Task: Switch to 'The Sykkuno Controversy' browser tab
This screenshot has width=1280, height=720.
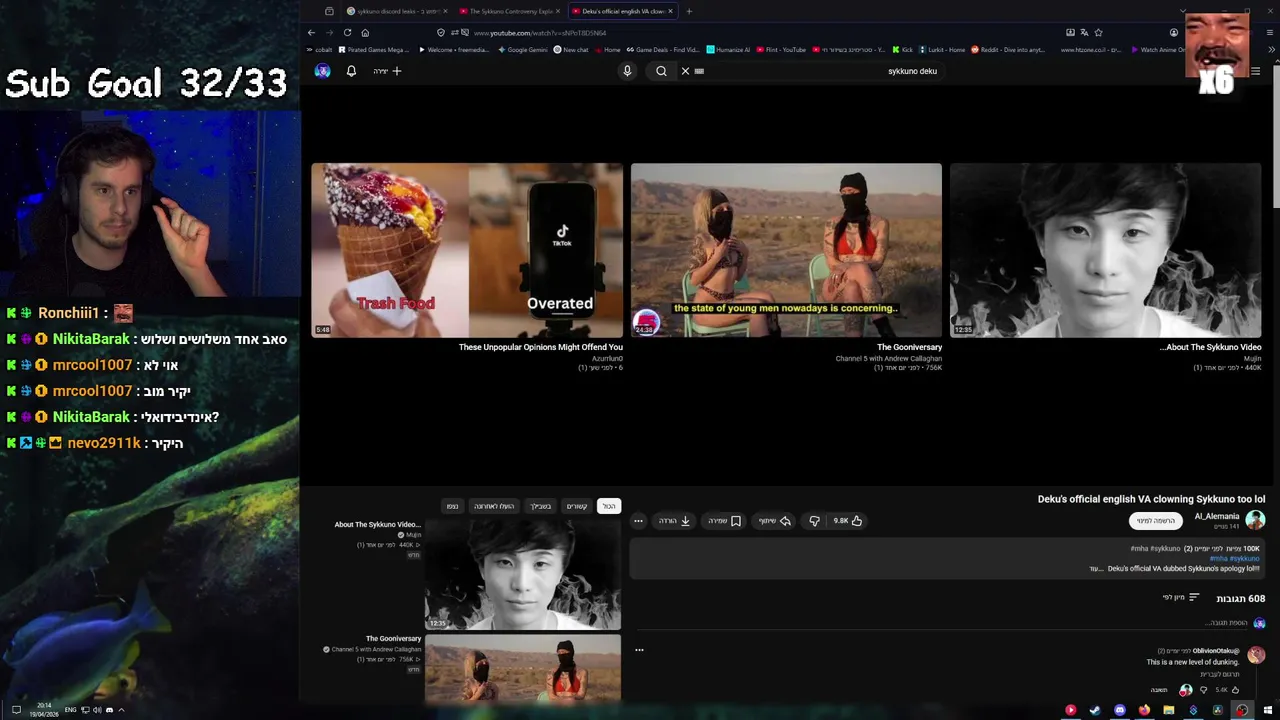Action: 508,11
